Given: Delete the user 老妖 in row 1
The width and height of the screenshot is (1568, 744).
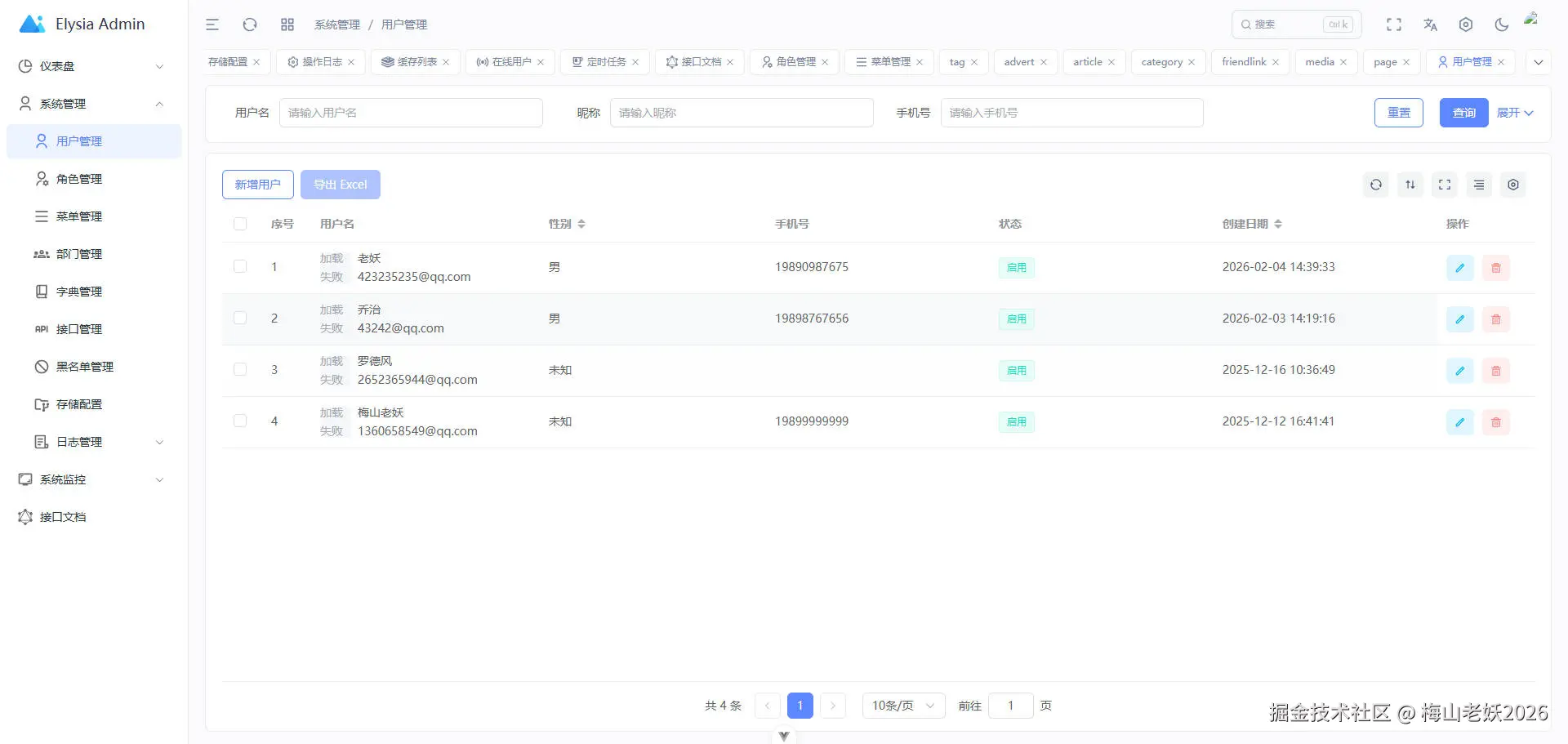Looking at the screenshot, I should 1496,268.
